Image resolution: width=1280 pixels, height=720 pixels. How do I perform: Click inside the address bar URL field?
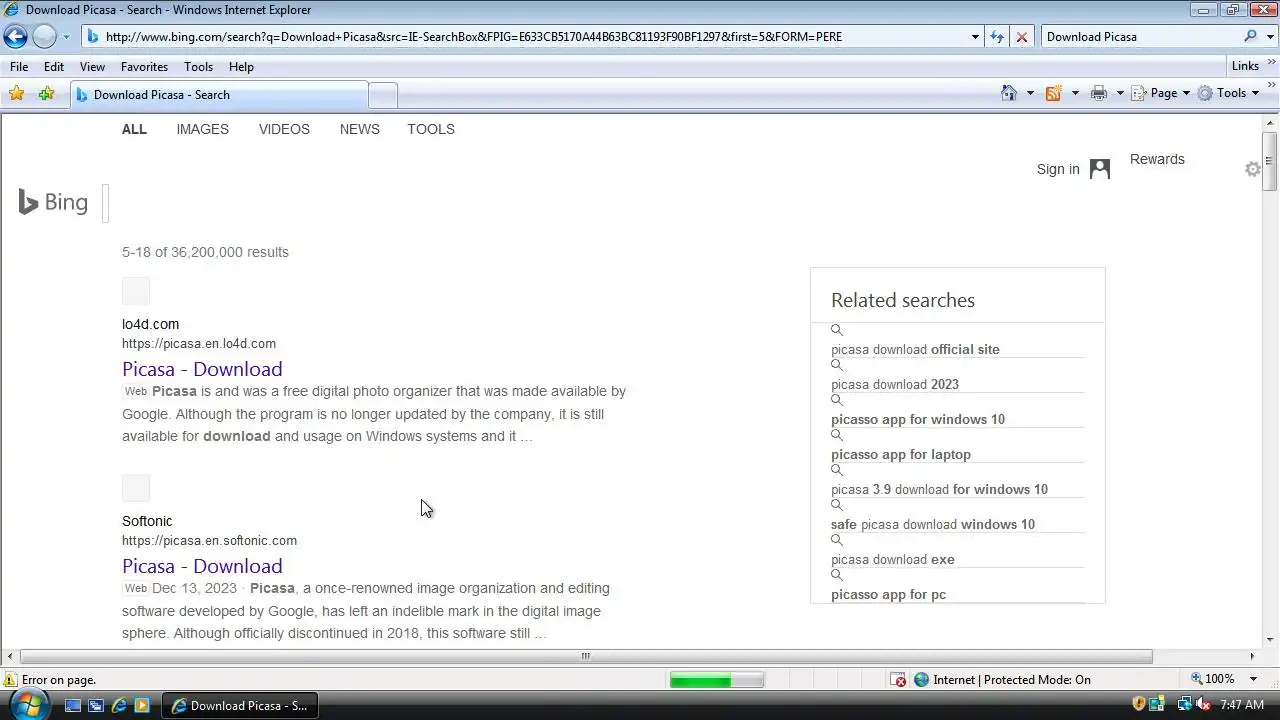point(525,37)
